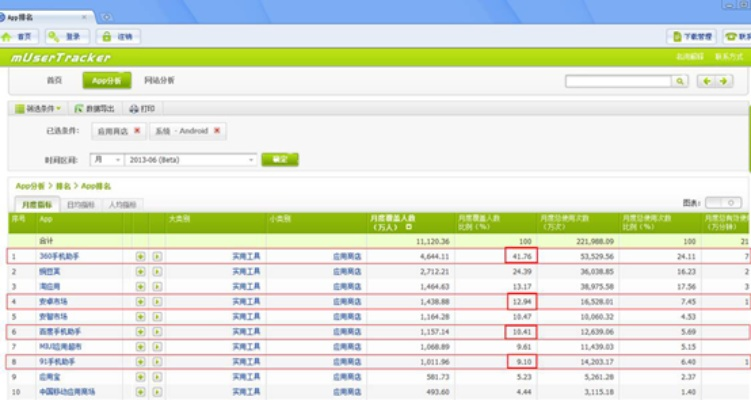Switch to the 网站分析 navigation tab
751x400 pixels.
159,80
